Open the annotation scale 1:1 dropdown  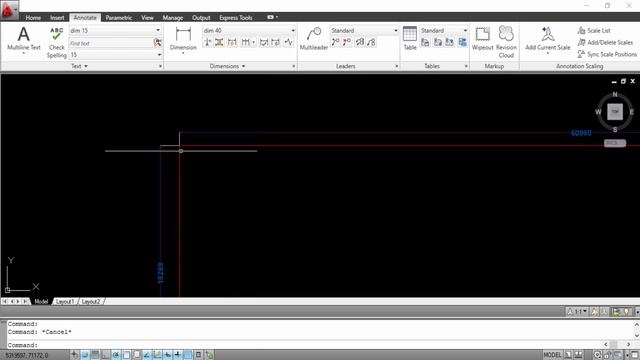click(x=577, y=312)
